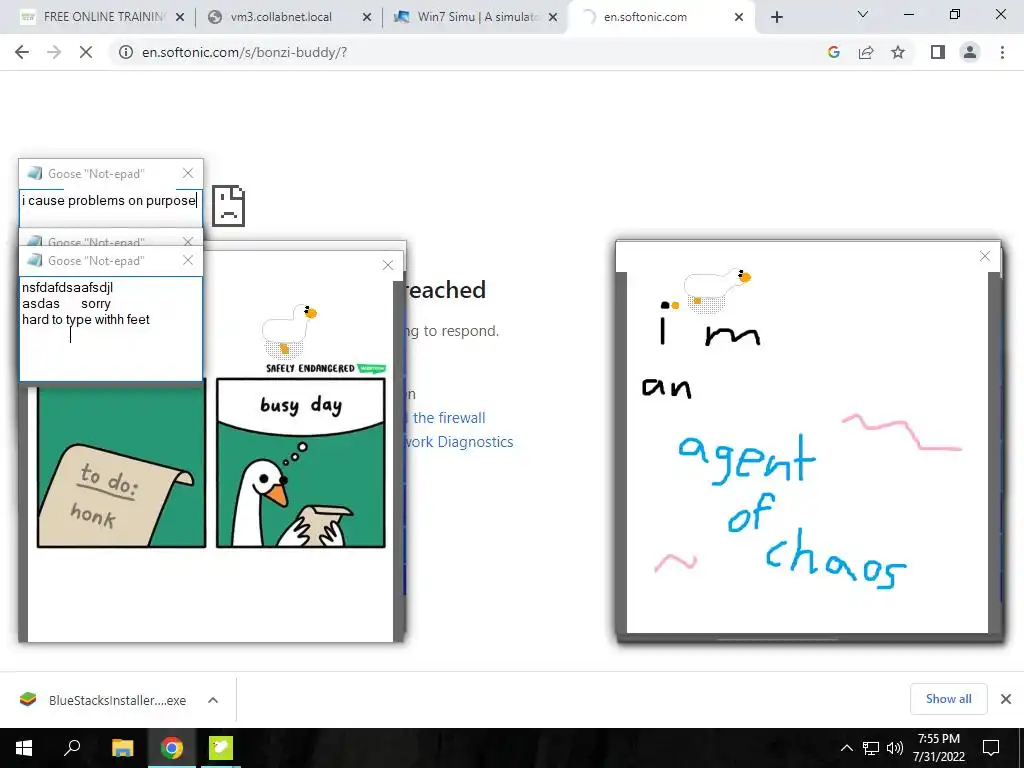Viewport: 1024px width, 768px height.
Task: Switch to Win7 Simu tab
Action: point(477,17)
